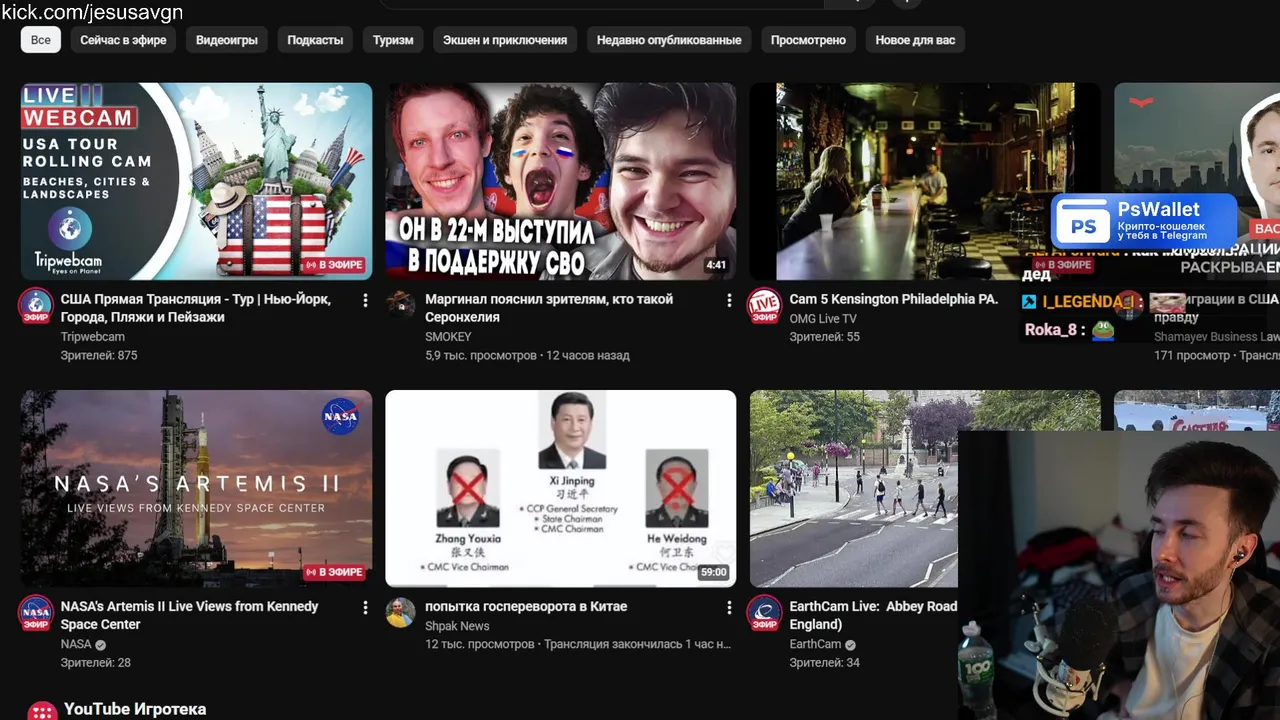
Task: Open options menu for NASA's Artemis II video
Action: (x=365, y=607)
